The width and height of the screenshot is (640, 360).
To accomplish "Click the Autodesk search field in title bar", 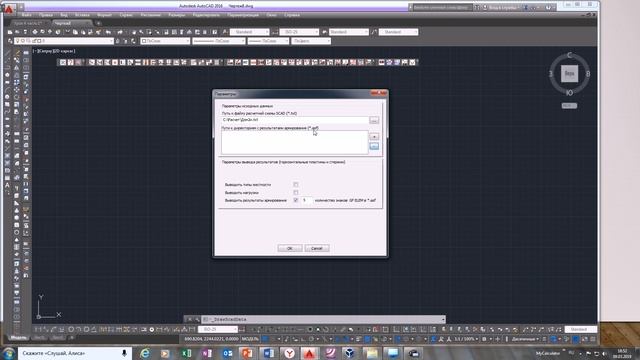I will [x=442, y=7].
